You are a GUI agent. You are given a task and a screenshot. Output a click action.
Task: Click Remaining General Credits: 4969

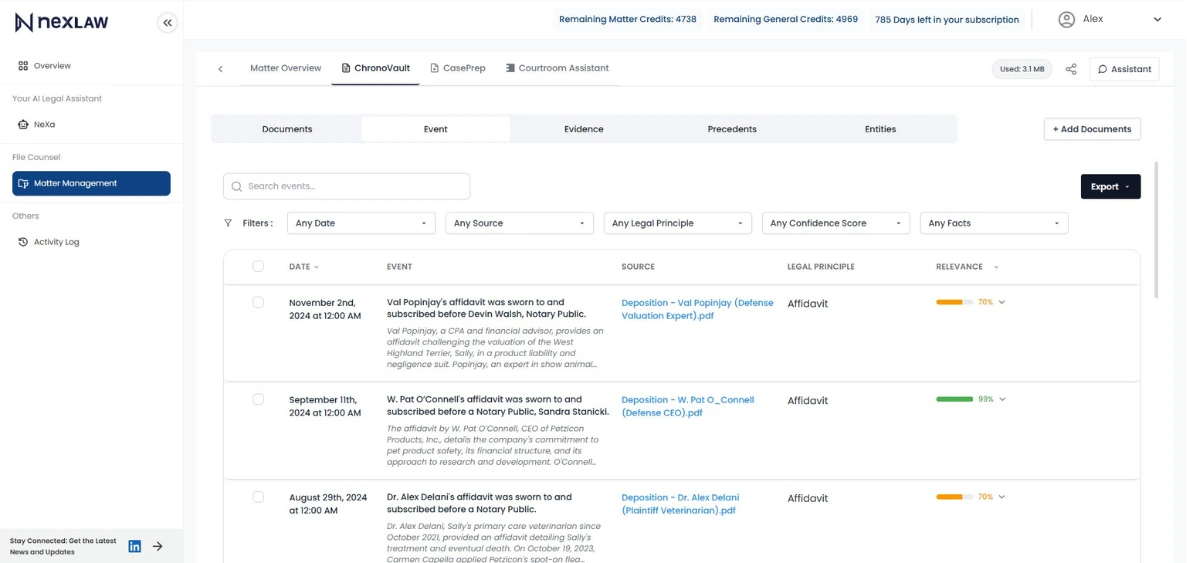786,20
